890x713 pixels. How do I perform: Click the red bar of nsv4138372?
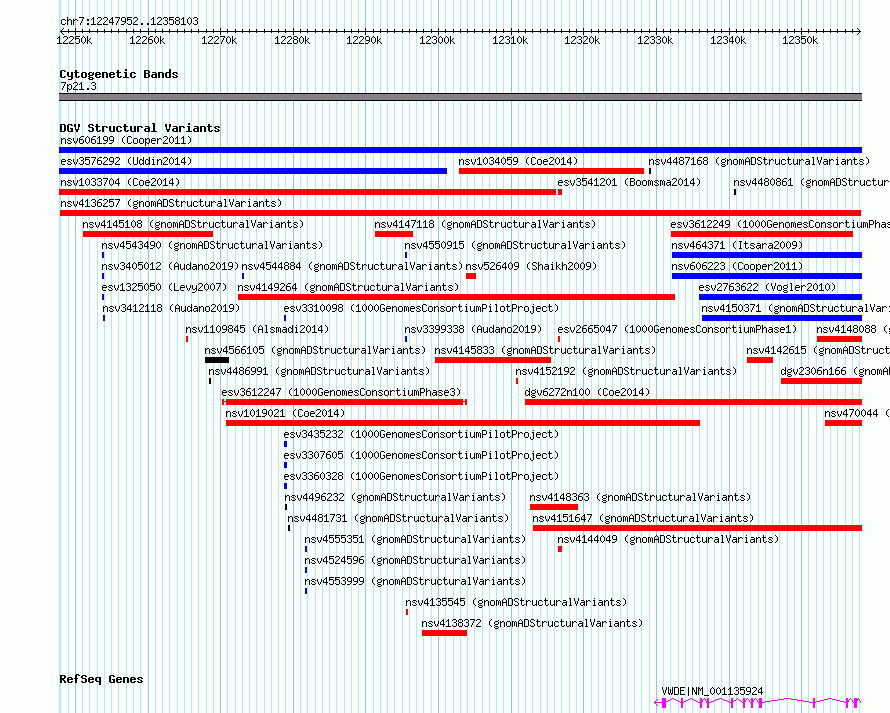pyautogui.click(x=444, y=633)
